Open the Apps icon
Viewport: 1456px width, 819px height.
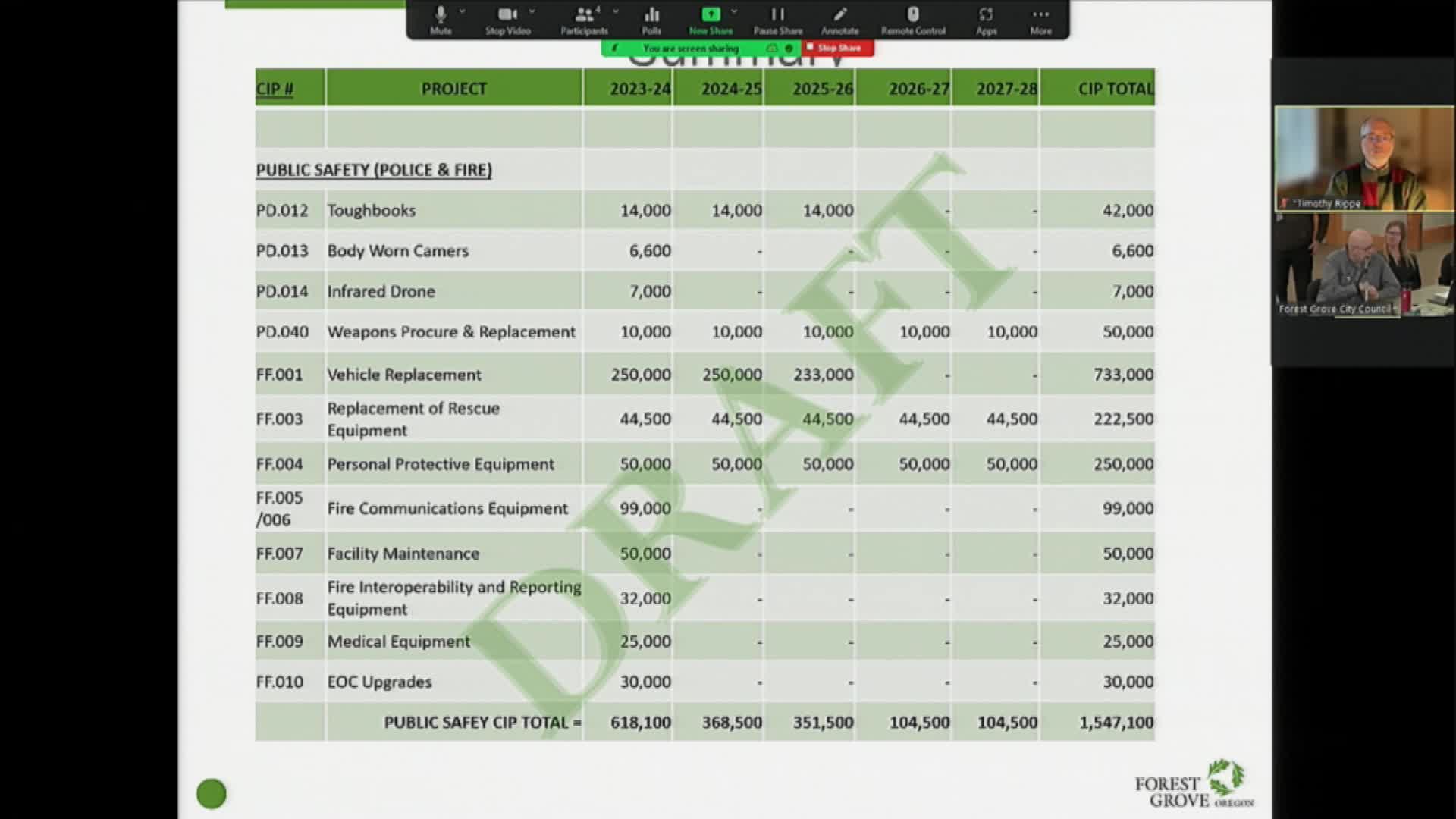point(986,20)
